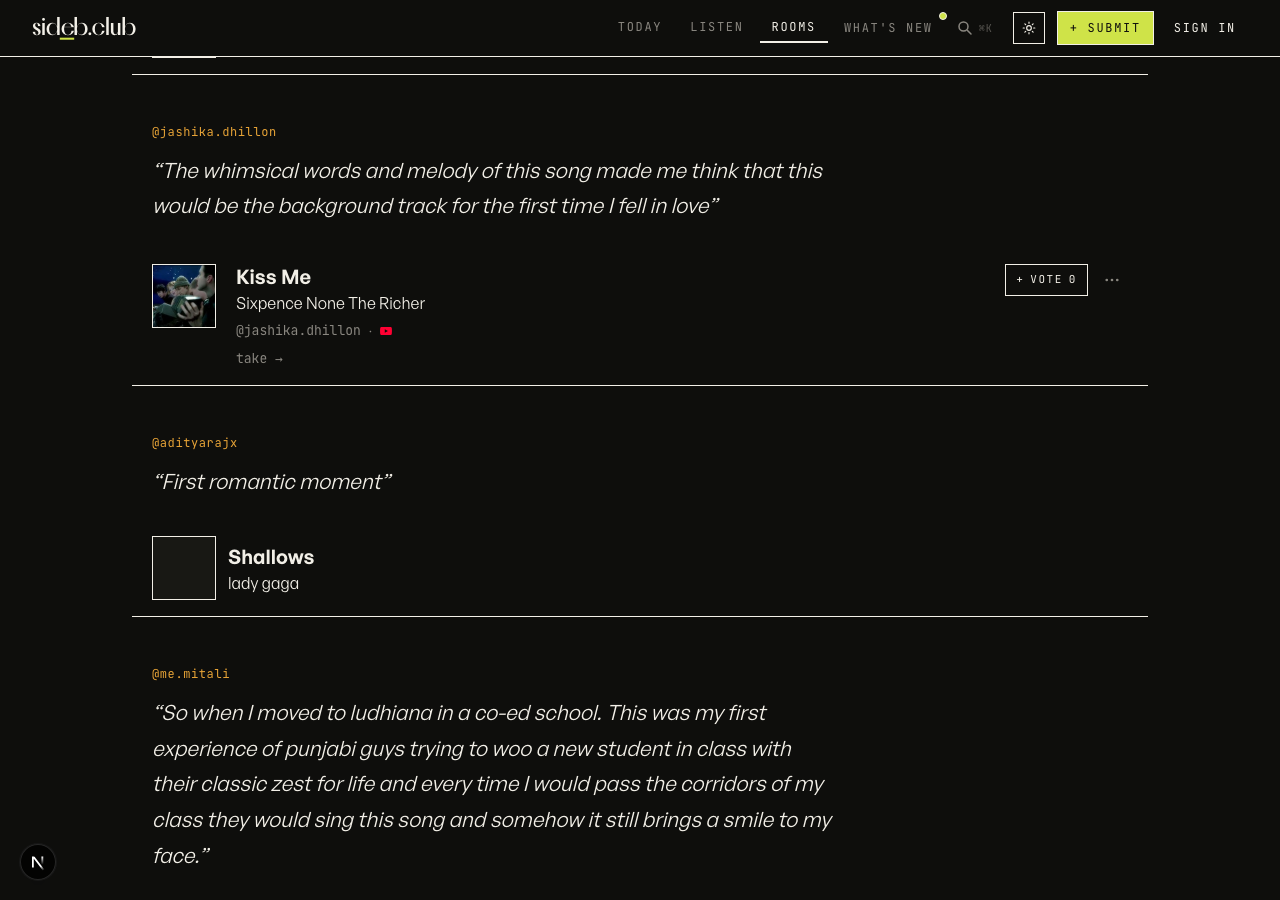Open the @adityarajx profile handle
The height and width of the screenshot is (900, 1280).
(195, 443)
